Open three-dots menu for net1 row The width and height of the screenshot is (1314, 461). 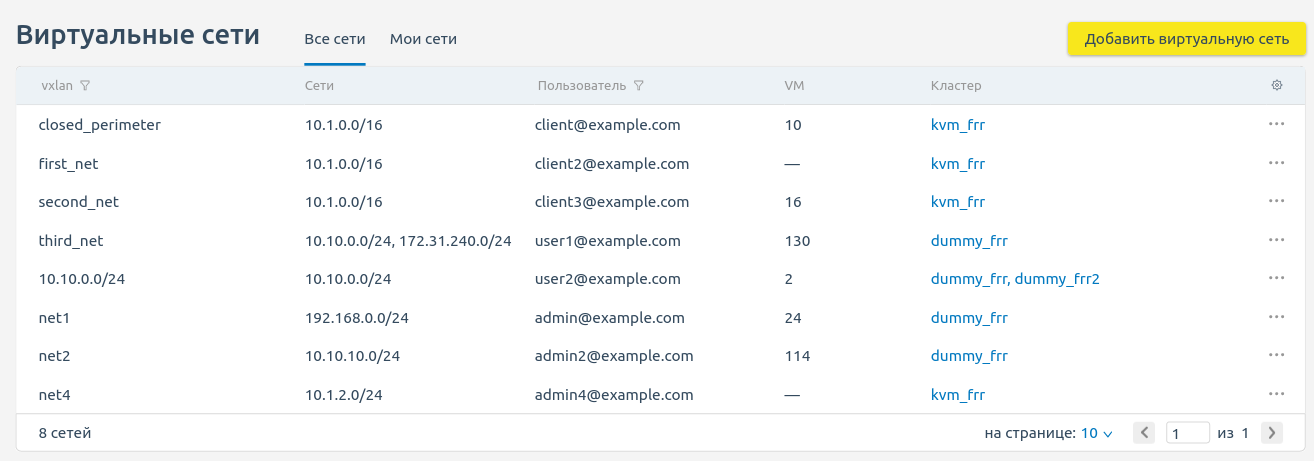[1276, 317]
